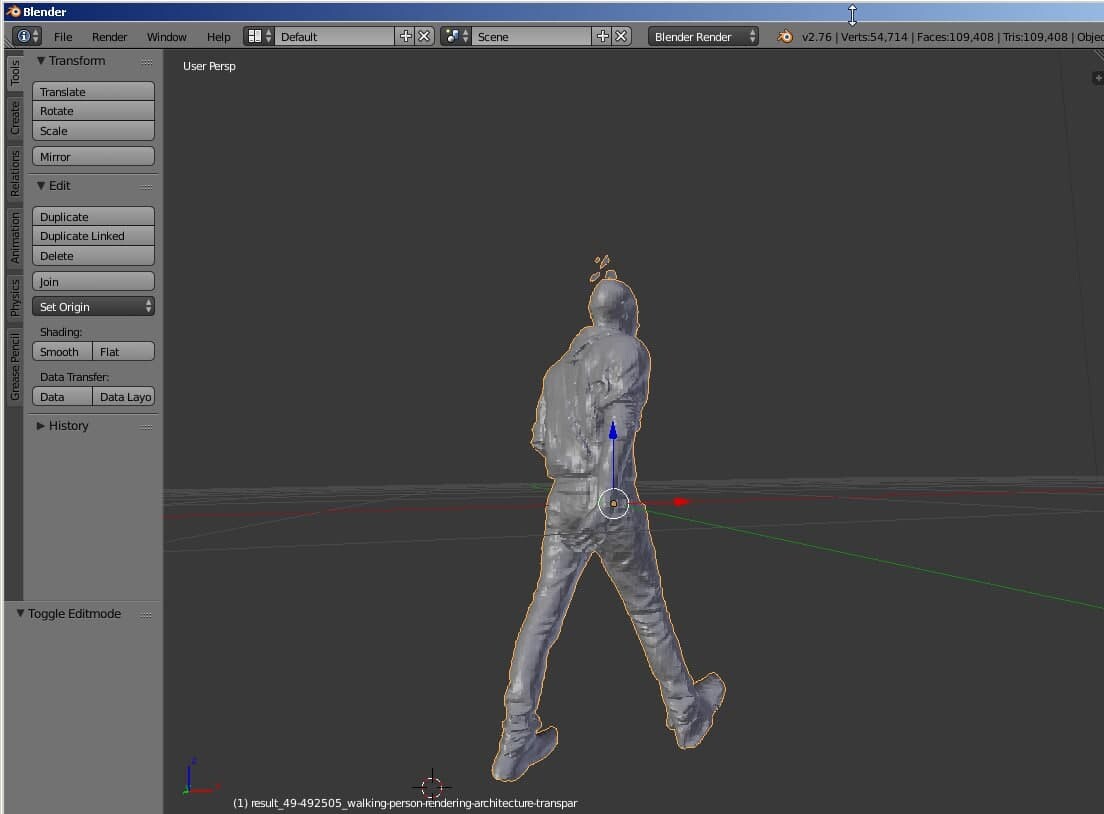The image size is (1104, 814).
Task: Open the File menu
Action: [63, 37]
